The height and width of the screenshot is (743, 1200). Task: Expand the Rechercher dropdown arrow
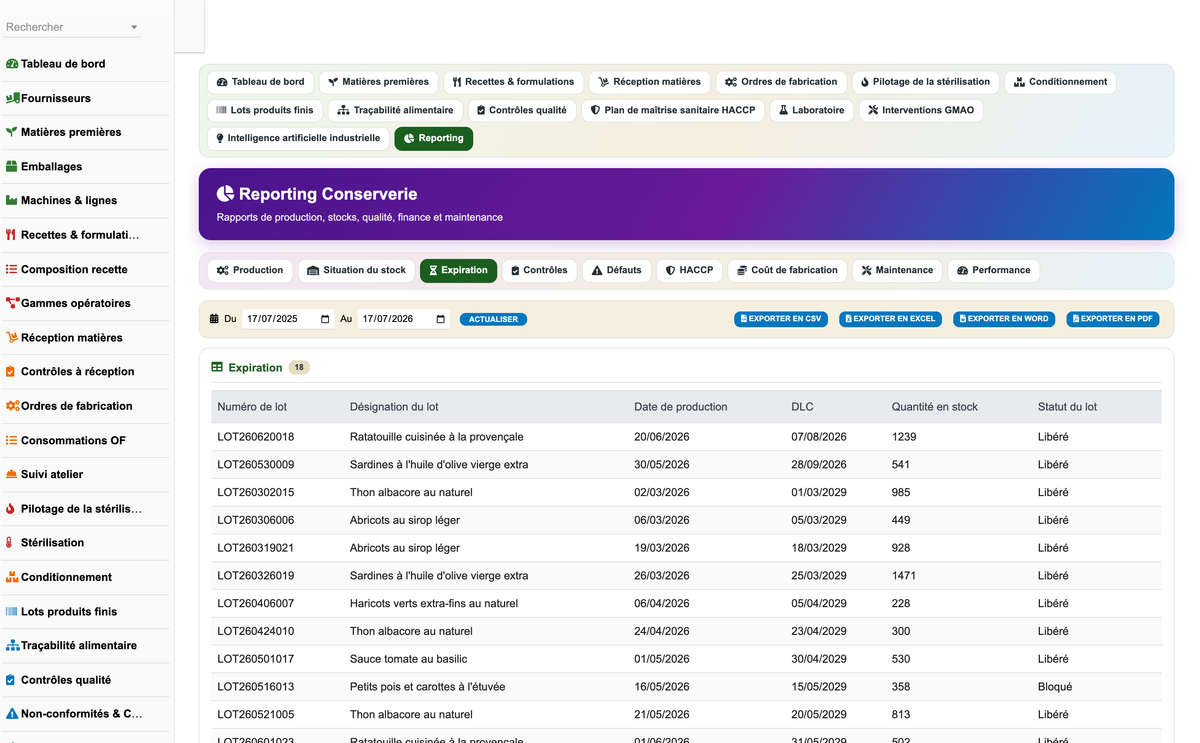134,28
